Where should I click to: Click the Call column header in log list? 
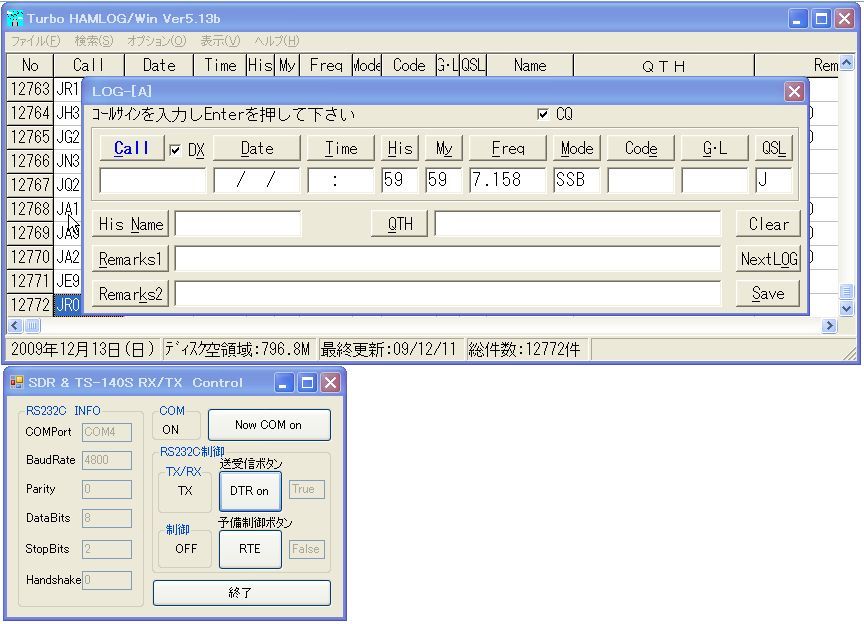pos(89,66)
